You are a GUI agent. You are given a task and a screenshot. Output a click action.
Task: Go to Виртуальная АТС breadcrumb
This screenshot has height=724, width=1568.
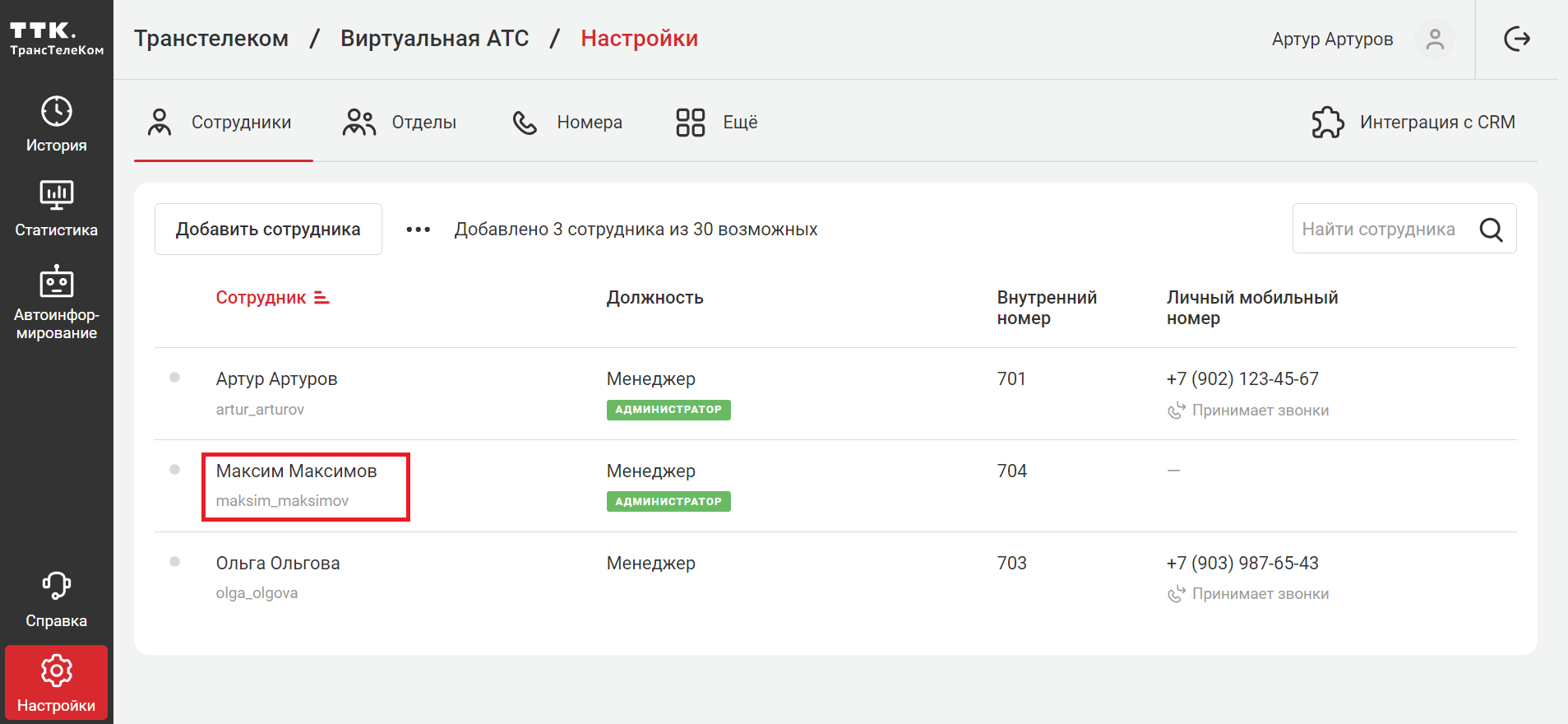pos(434,39)
